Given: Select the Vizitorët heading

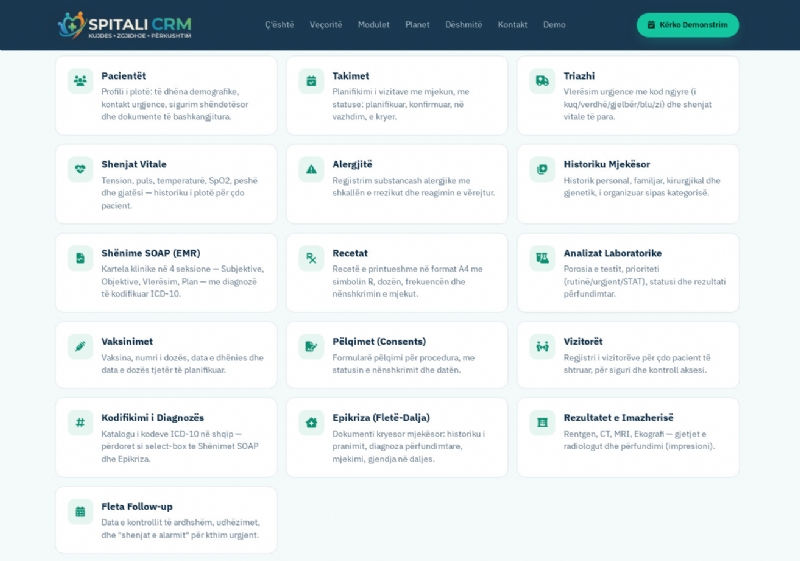Looking at the screenshot, I should pos(583,342).
